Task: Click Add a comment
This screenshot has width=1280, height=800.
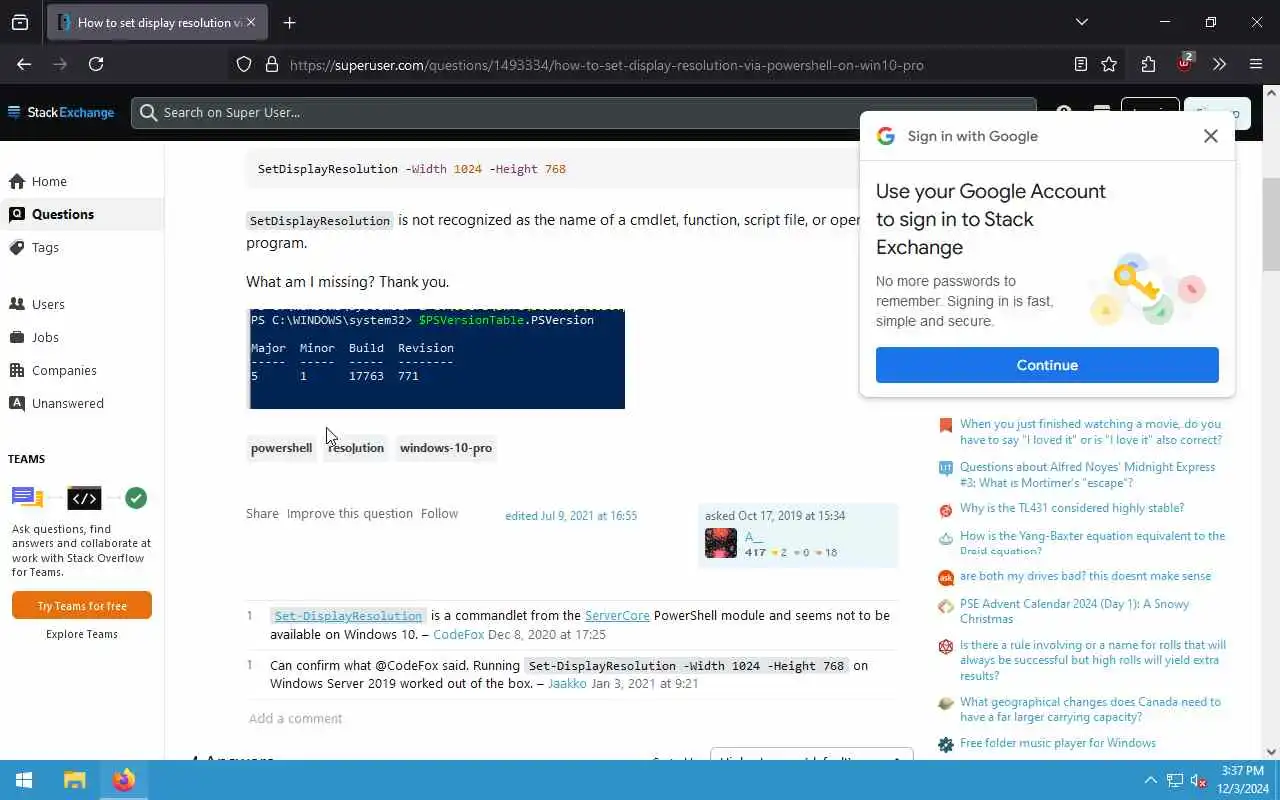Action: (295, 718)
